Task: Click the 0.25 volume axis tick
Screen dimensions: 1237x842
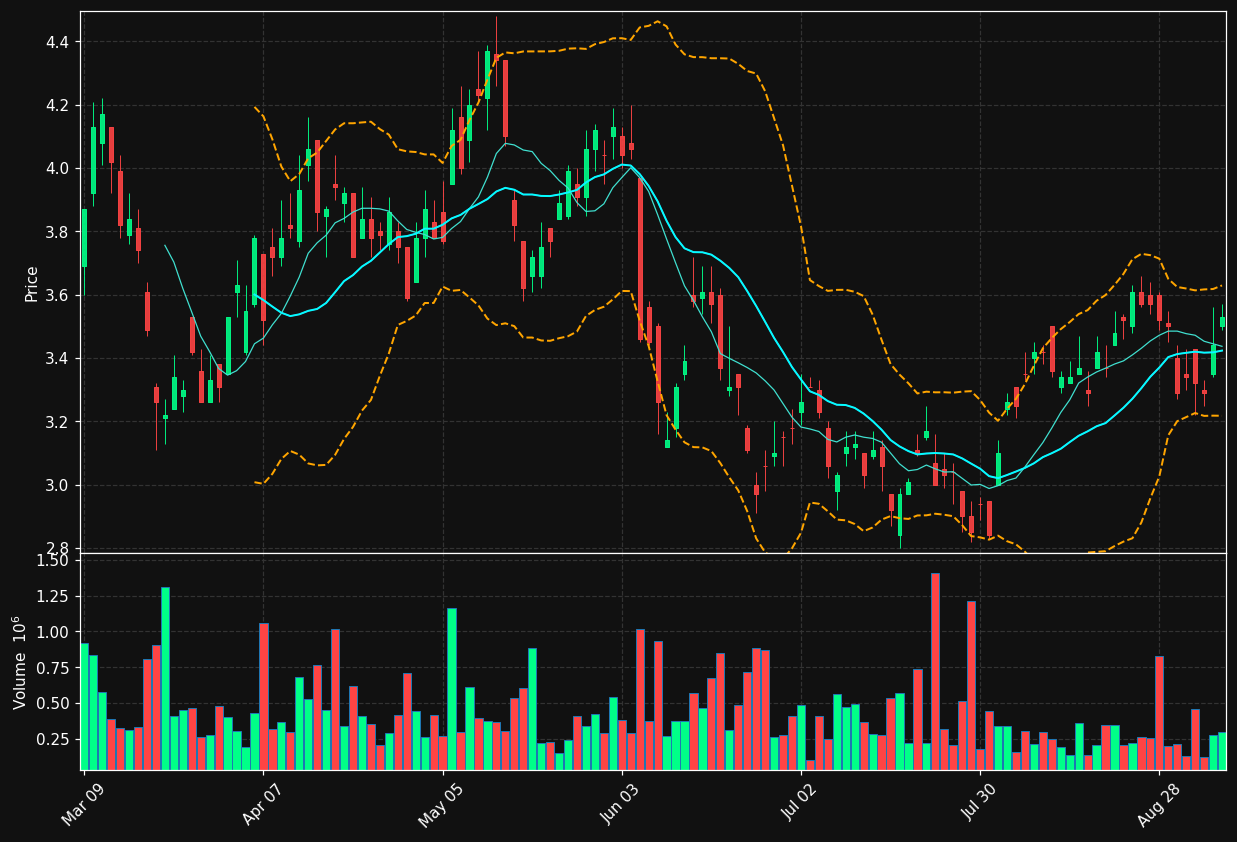Action: click(52, 739)
